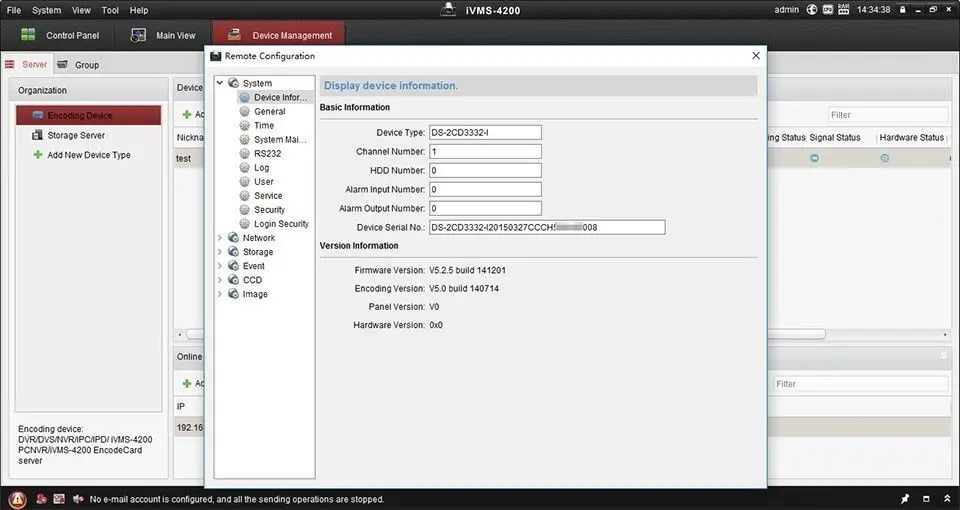Click the System gear icon in tree
Image resolution: width=960 pixels, height=510 pixels.
click(233, 83)
